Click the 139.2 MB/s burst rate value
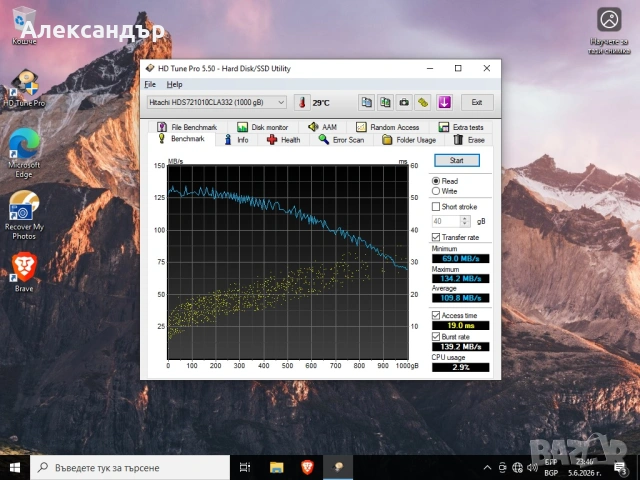 coord(460,347)
